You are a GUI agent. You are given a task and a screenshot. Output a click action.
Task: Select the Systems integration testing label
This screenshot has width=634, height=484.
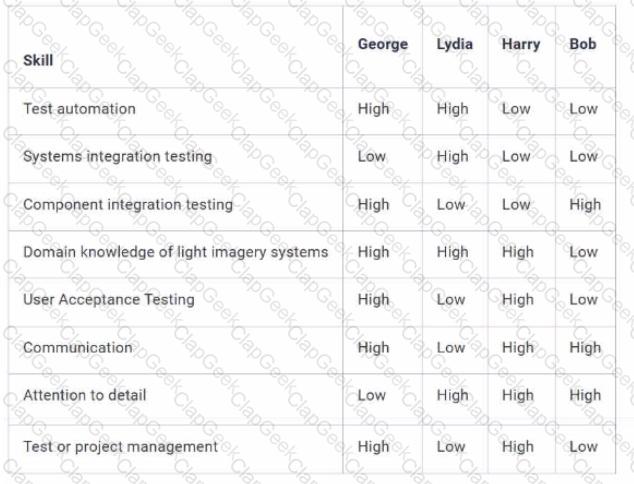coord(117,157)
